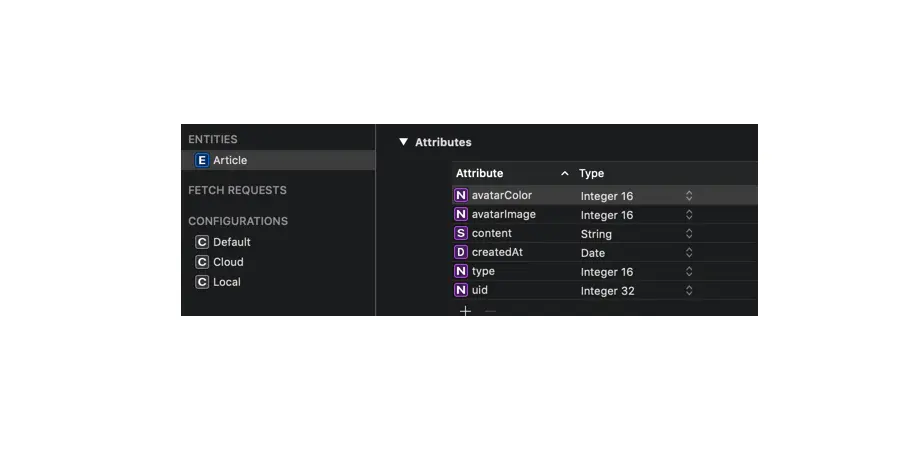Image resolution: width=915 pixels, height=464 pixels.
Task: Click the Cloud configuration icon
Action: (x=202, y=262)
